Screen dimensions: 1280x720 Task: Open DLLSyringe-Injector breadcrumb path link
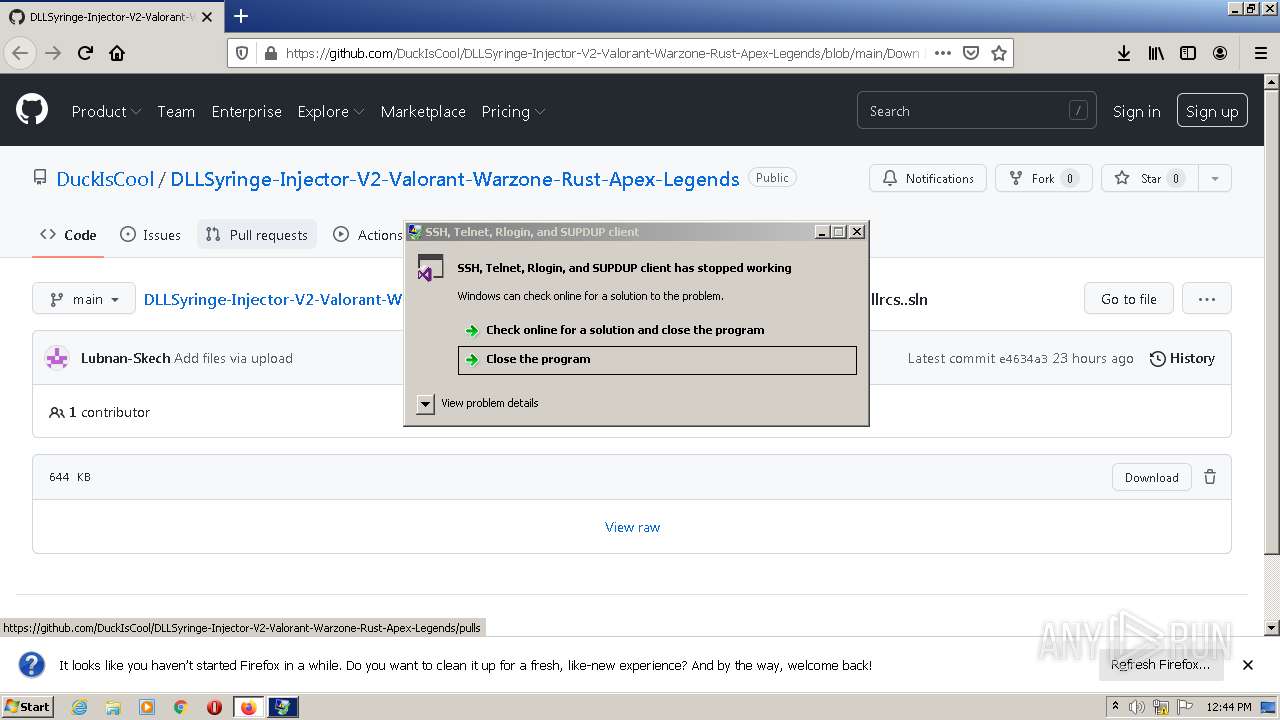tap(273, 299)
